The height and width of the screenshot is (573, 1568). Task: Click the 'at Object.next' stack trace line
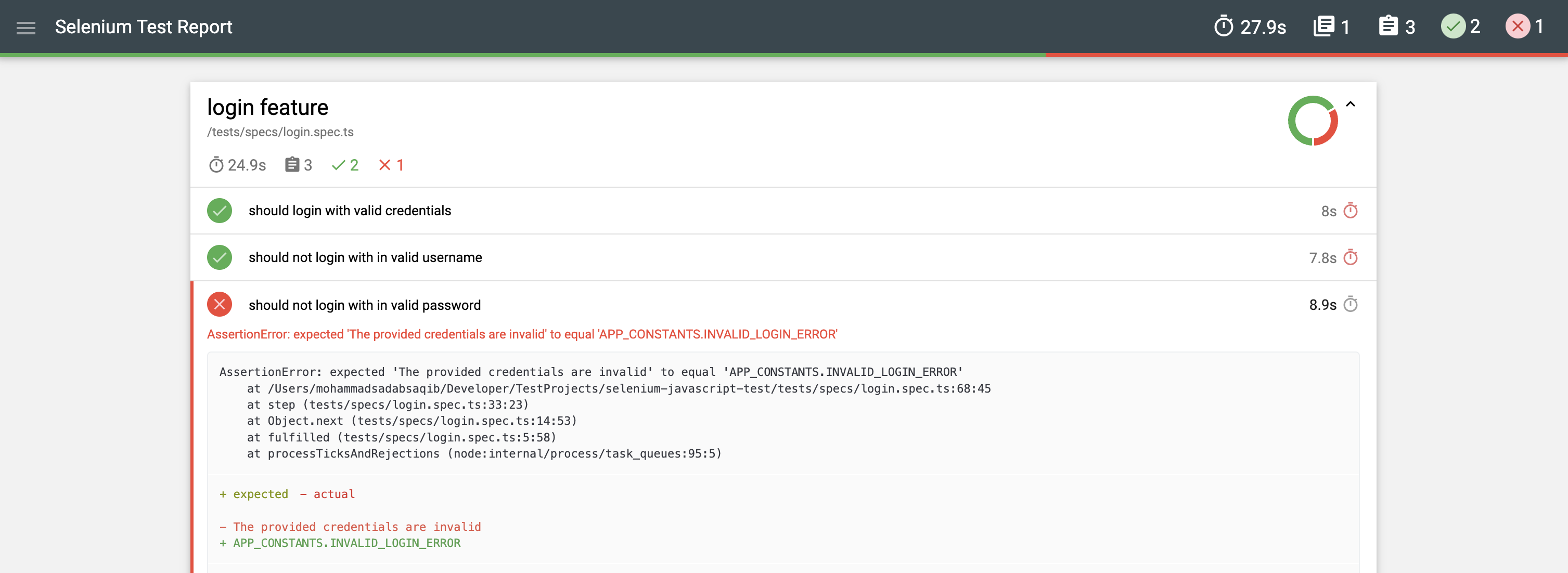[x=412, y=421]
